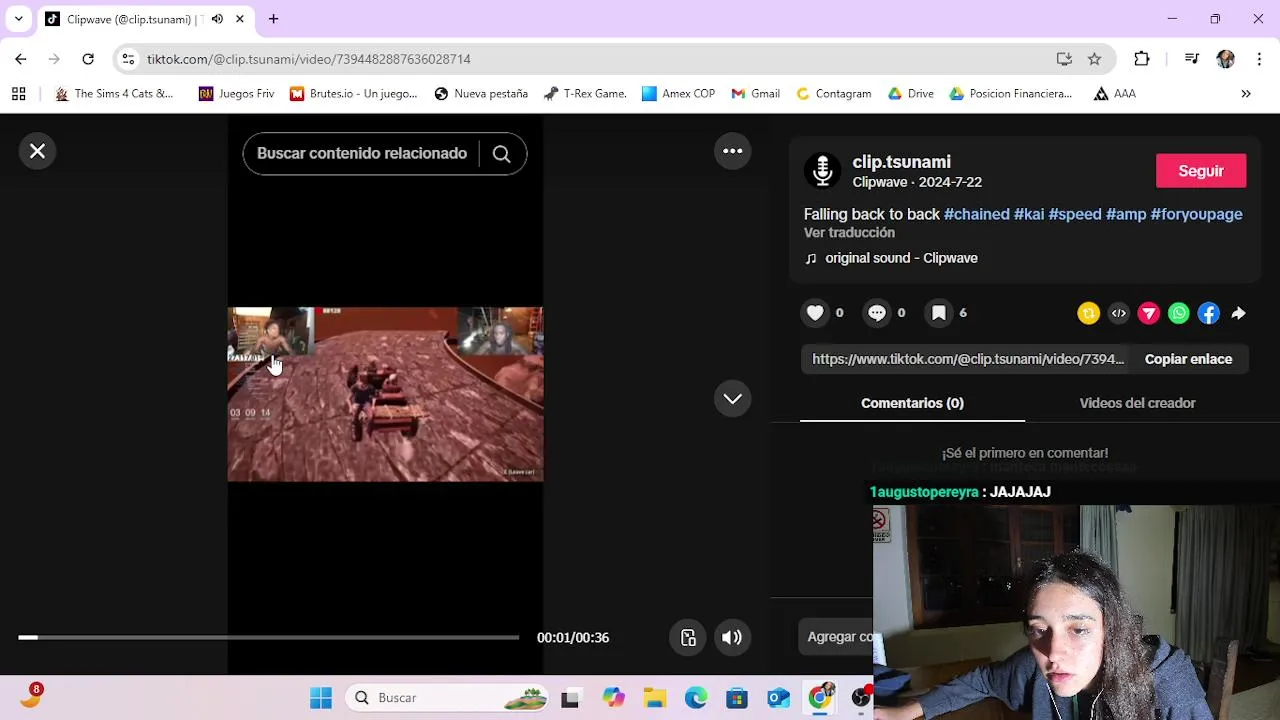The height and width of the screenshot is (720, 1280).
Task: Switch to the Comentarios (0) tab
Action: [912, 403]
